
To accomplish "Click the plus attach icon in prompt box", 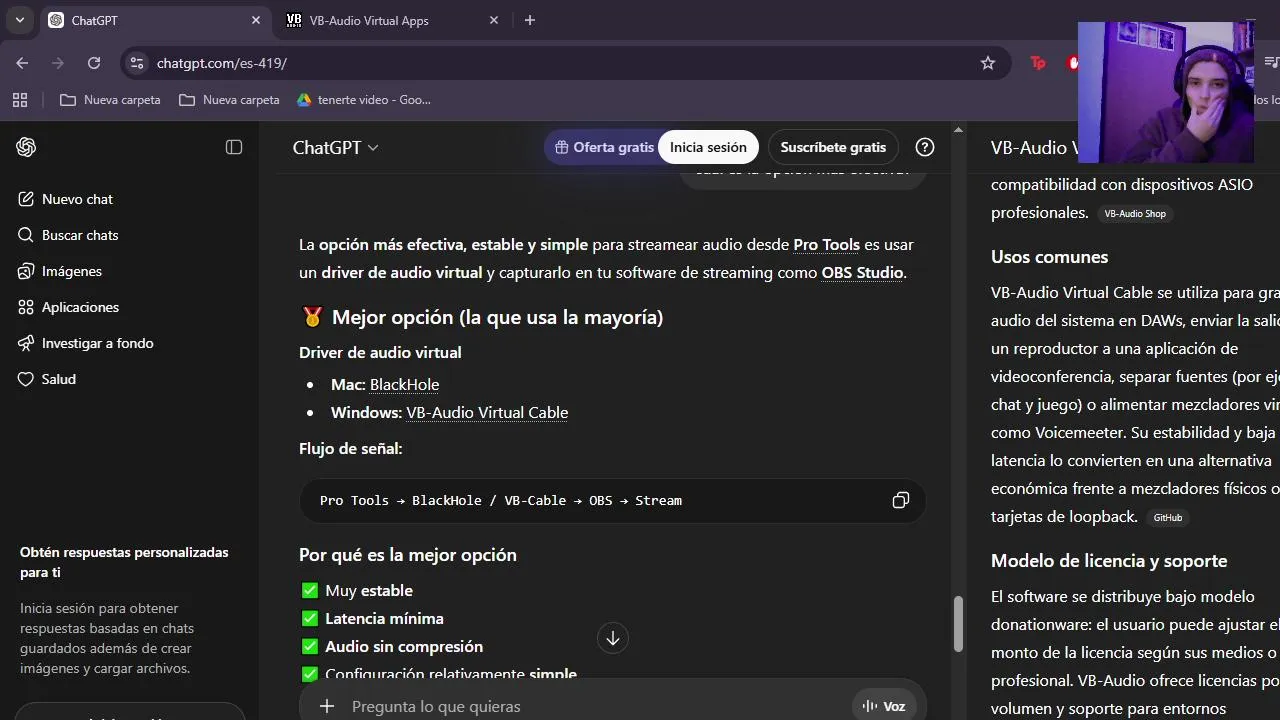I will coord(327,706).
